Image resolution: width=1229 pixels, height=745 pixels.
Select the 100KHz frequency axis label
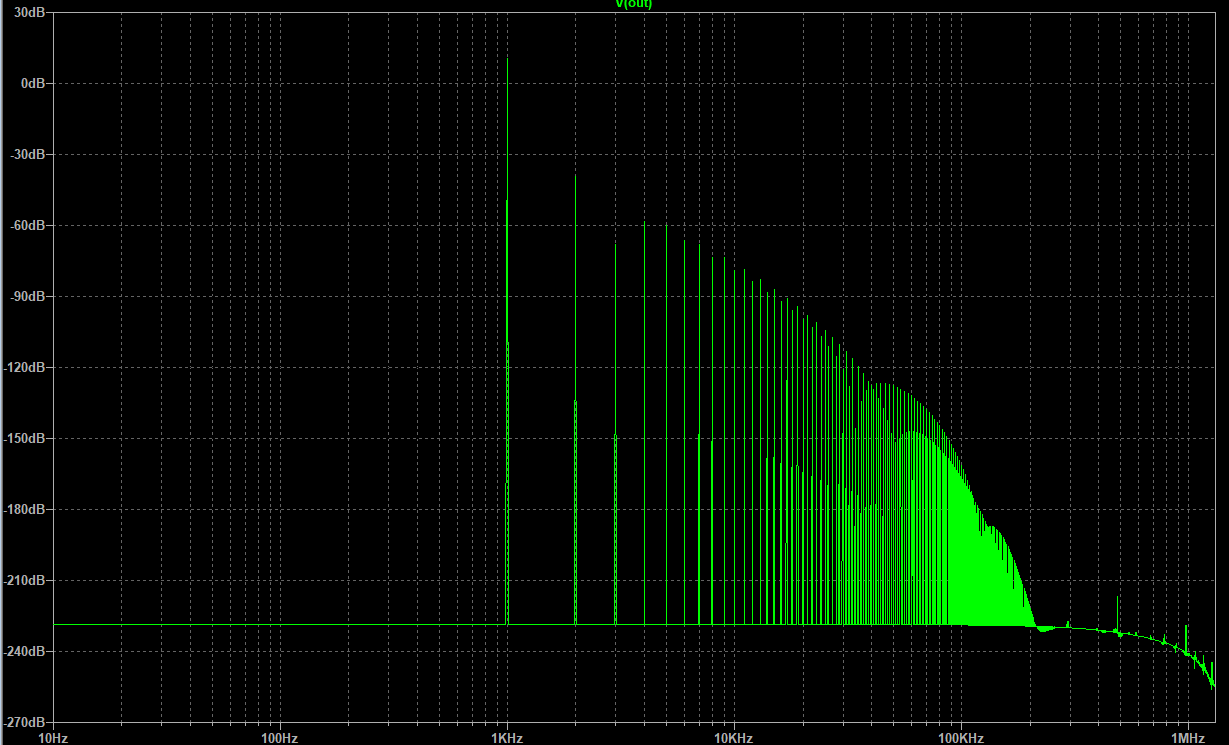(961, 738)
